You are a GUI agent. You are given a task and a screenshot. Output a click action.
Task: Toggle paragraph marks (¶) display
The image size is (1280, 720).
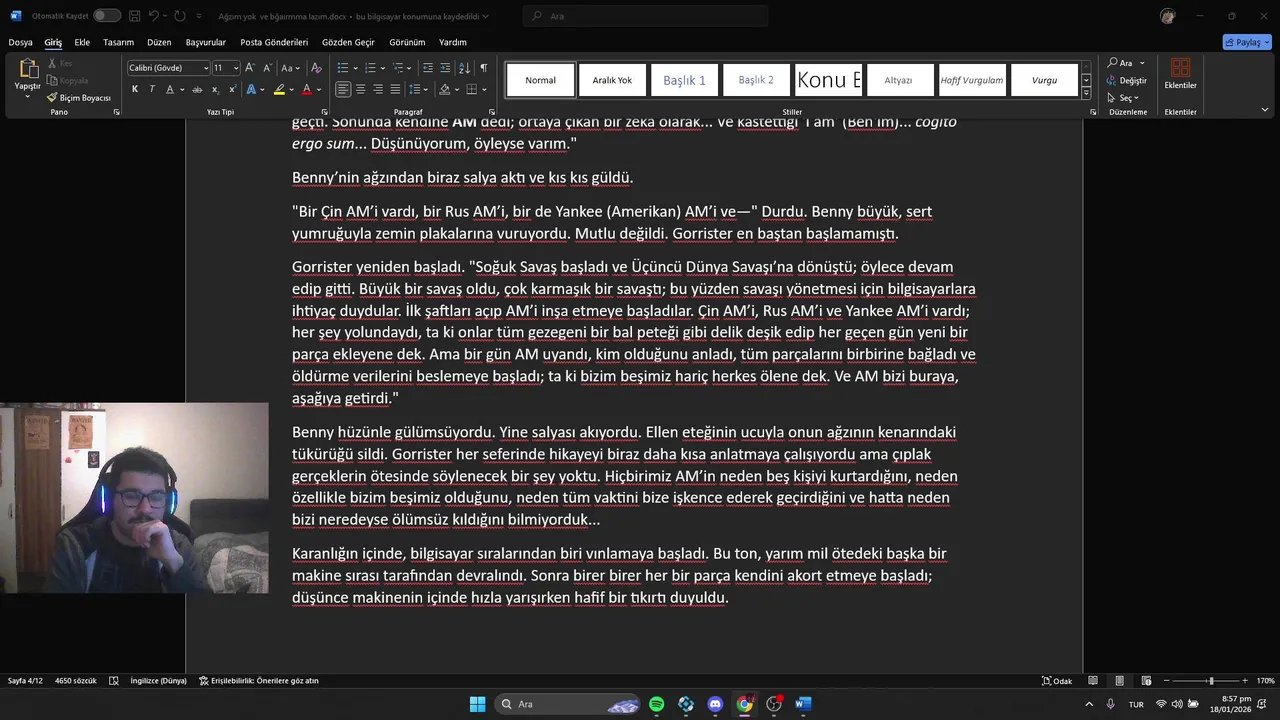pyautogui.click(x=484, y=68)
